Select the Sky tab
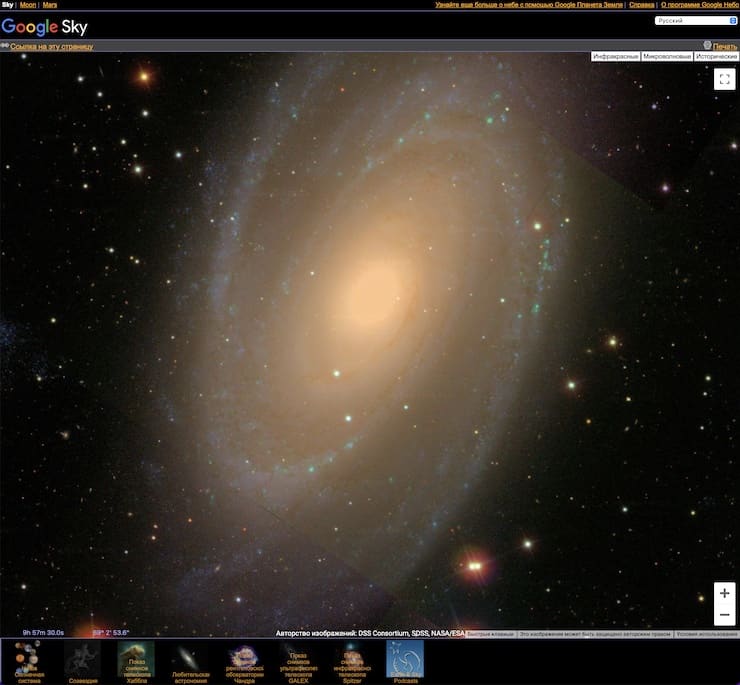The image size is (740, 685). coord(7,5)
